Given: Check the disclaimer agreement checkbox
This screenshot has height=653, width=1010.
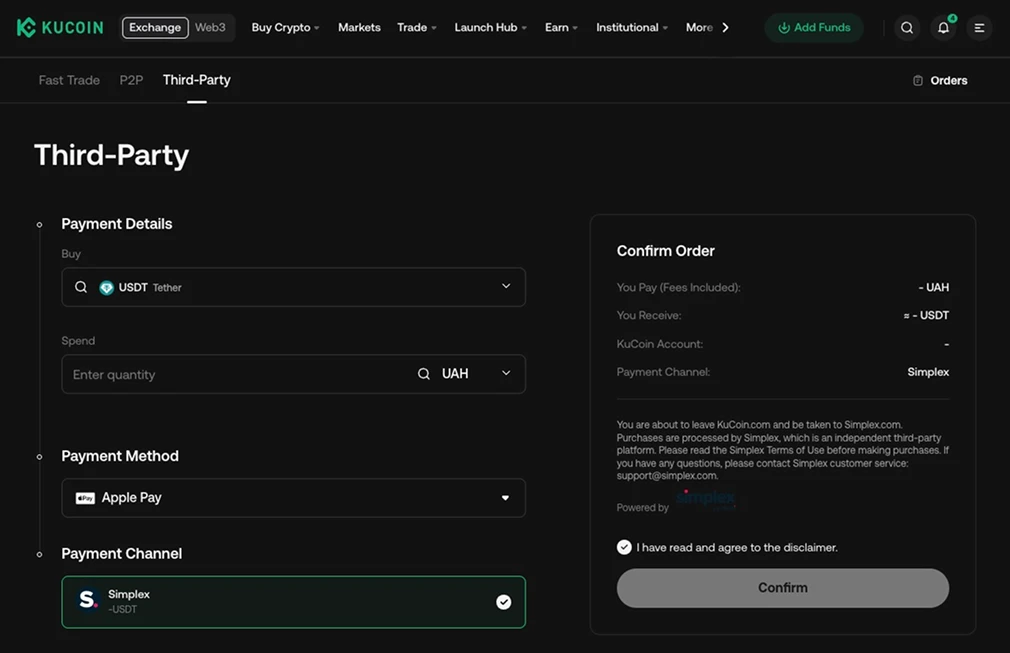Looking at the screenshot, I should [x=624, y=547].
